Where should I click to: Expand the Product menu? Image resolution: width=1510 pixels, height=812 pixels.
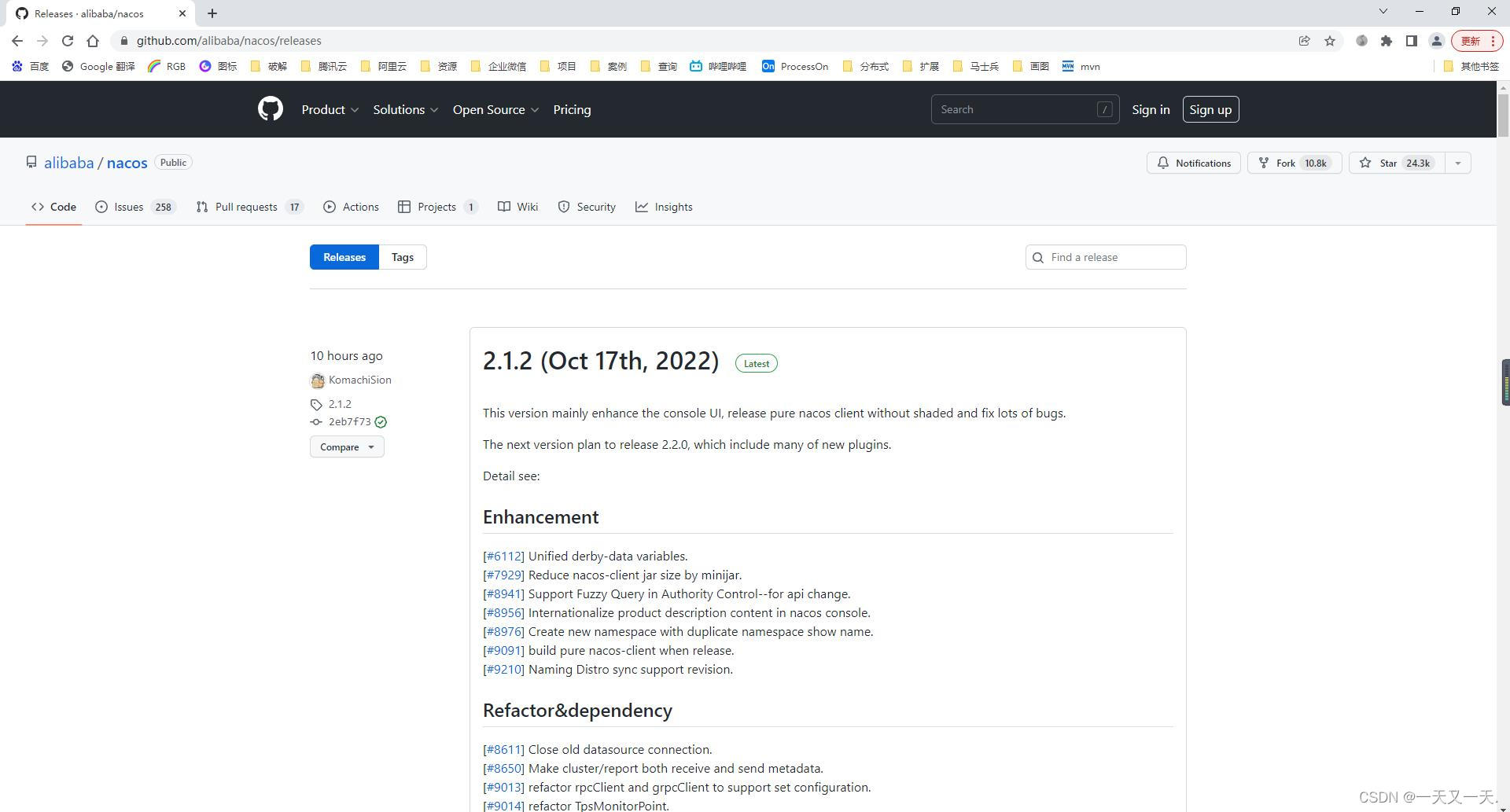tap(330, 109)
